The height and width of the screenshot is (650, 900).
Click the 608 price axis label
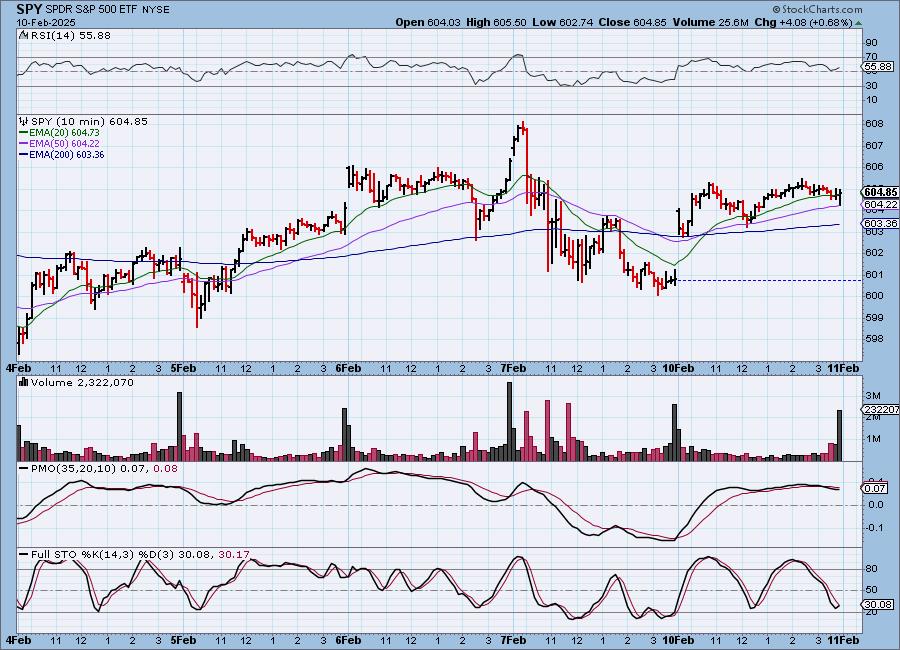[x=874, y=124]
